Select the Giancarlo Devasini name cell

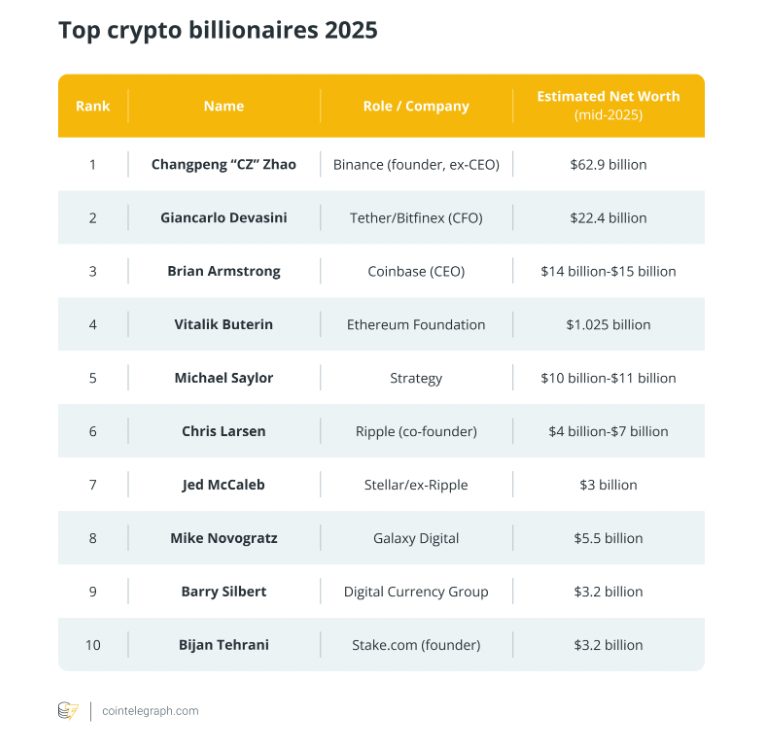[x=224, y=218]
